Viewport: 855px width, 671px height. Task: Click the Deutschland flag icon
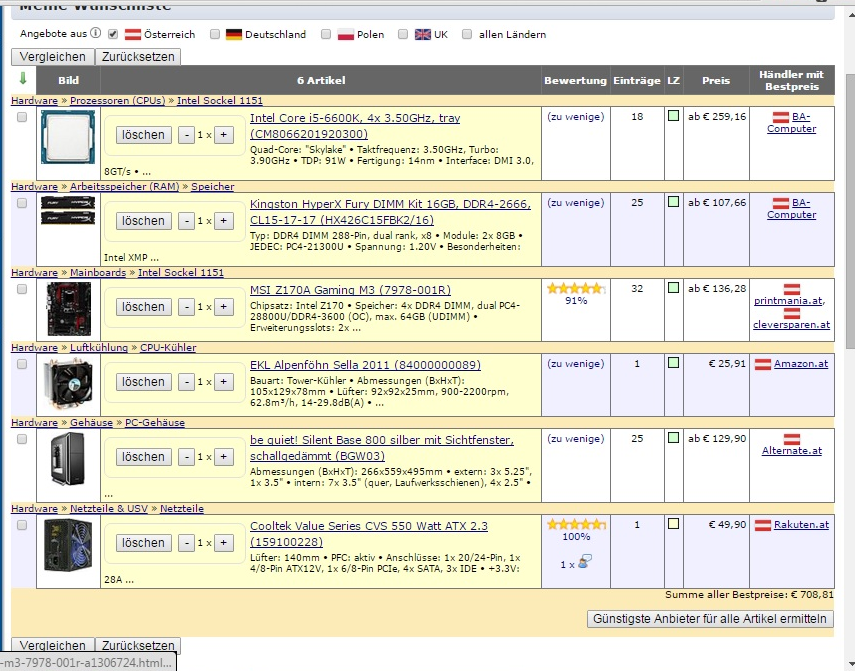pos(234,34)
